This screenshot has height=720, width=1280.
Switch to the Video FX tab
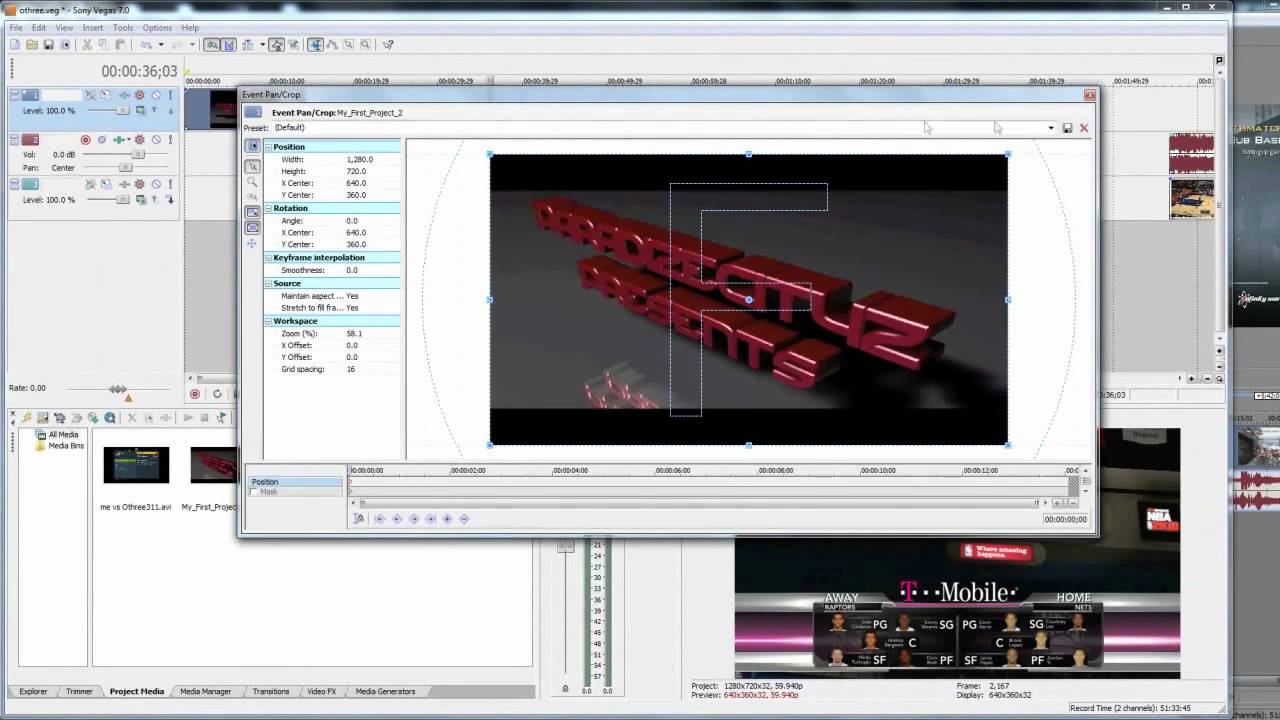322,691
